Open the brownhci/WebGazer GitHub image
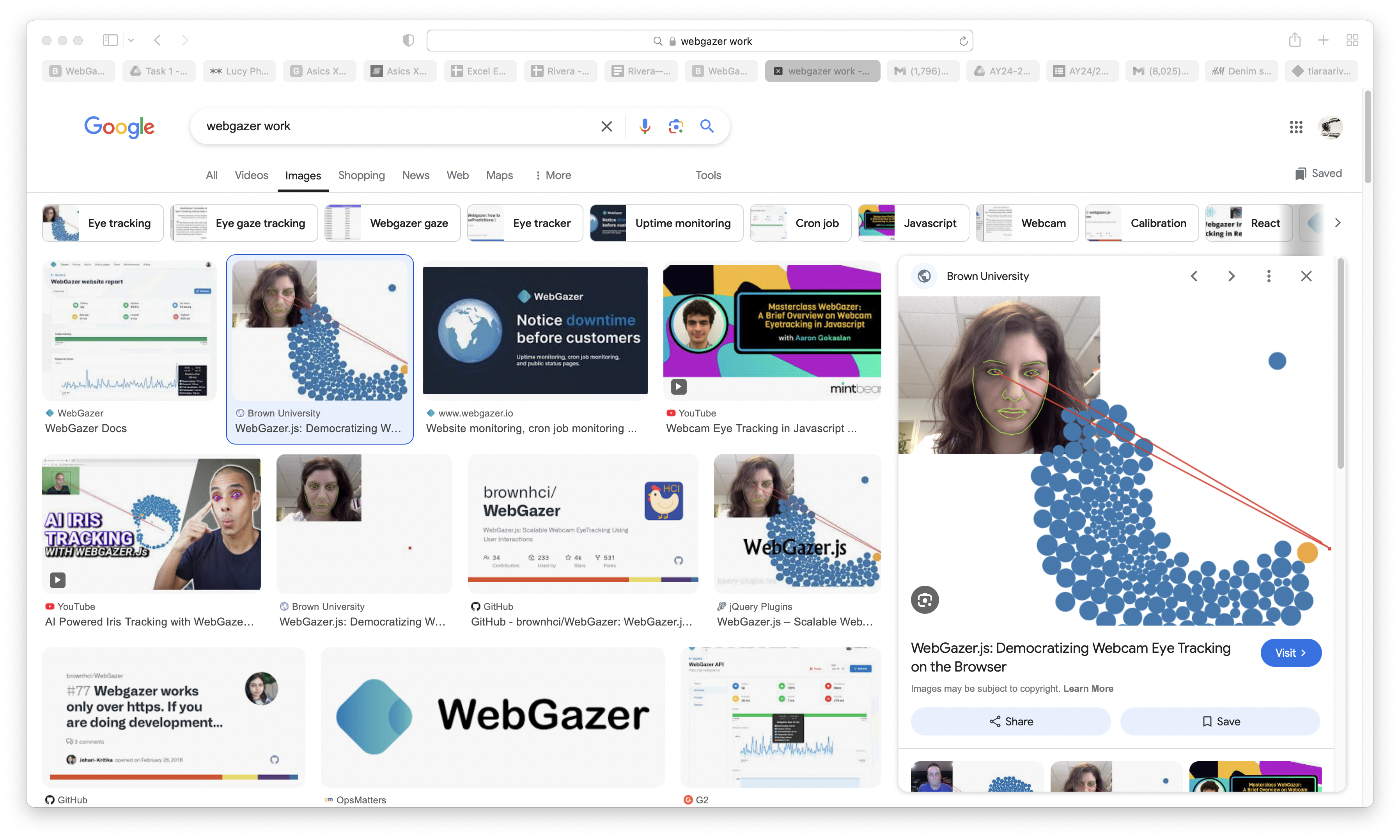Viewport: 1400px width, 840px height. (583, 524)
